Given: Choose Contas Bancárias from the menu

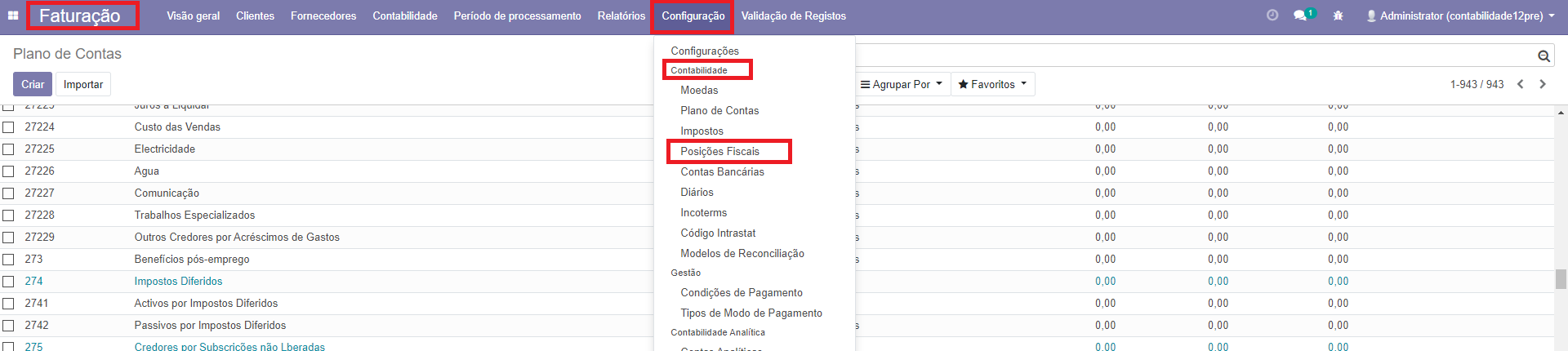Looking at the screenshot, I should (722, 171).
